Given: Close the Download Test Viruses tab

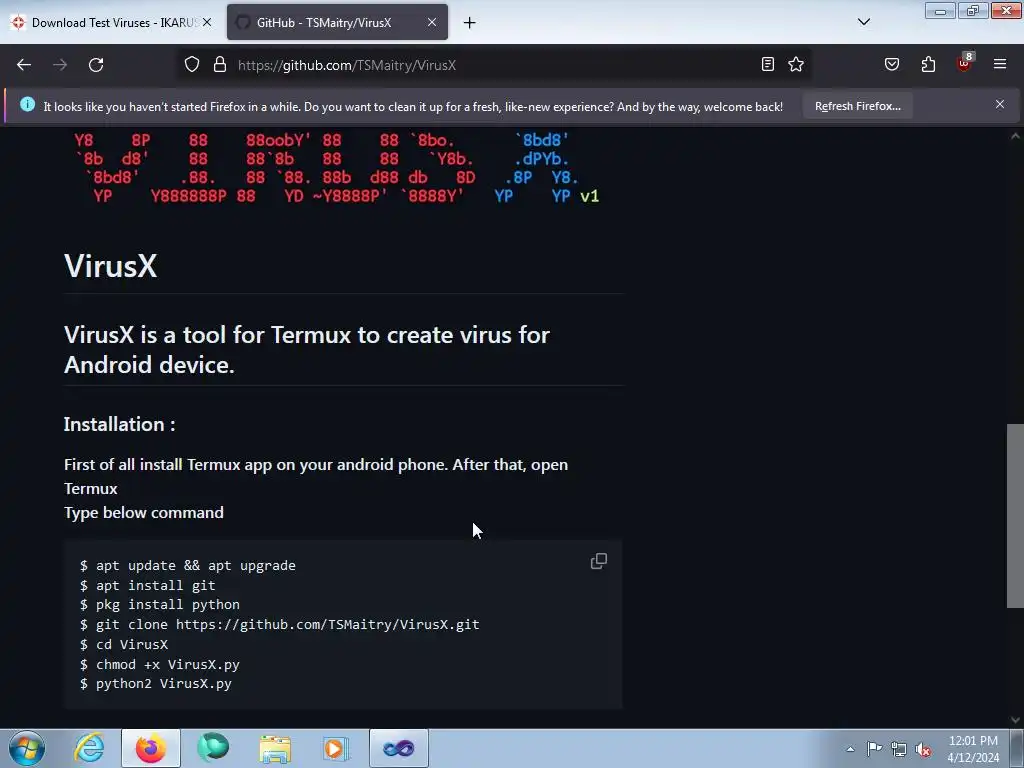Looking at the screenshot, I should (207, 22).
